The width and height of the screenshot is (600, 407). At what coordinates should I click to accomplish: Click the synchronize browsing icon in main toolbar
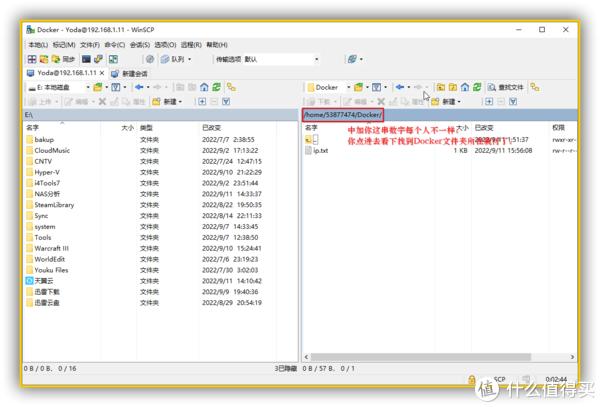(113, 59)
